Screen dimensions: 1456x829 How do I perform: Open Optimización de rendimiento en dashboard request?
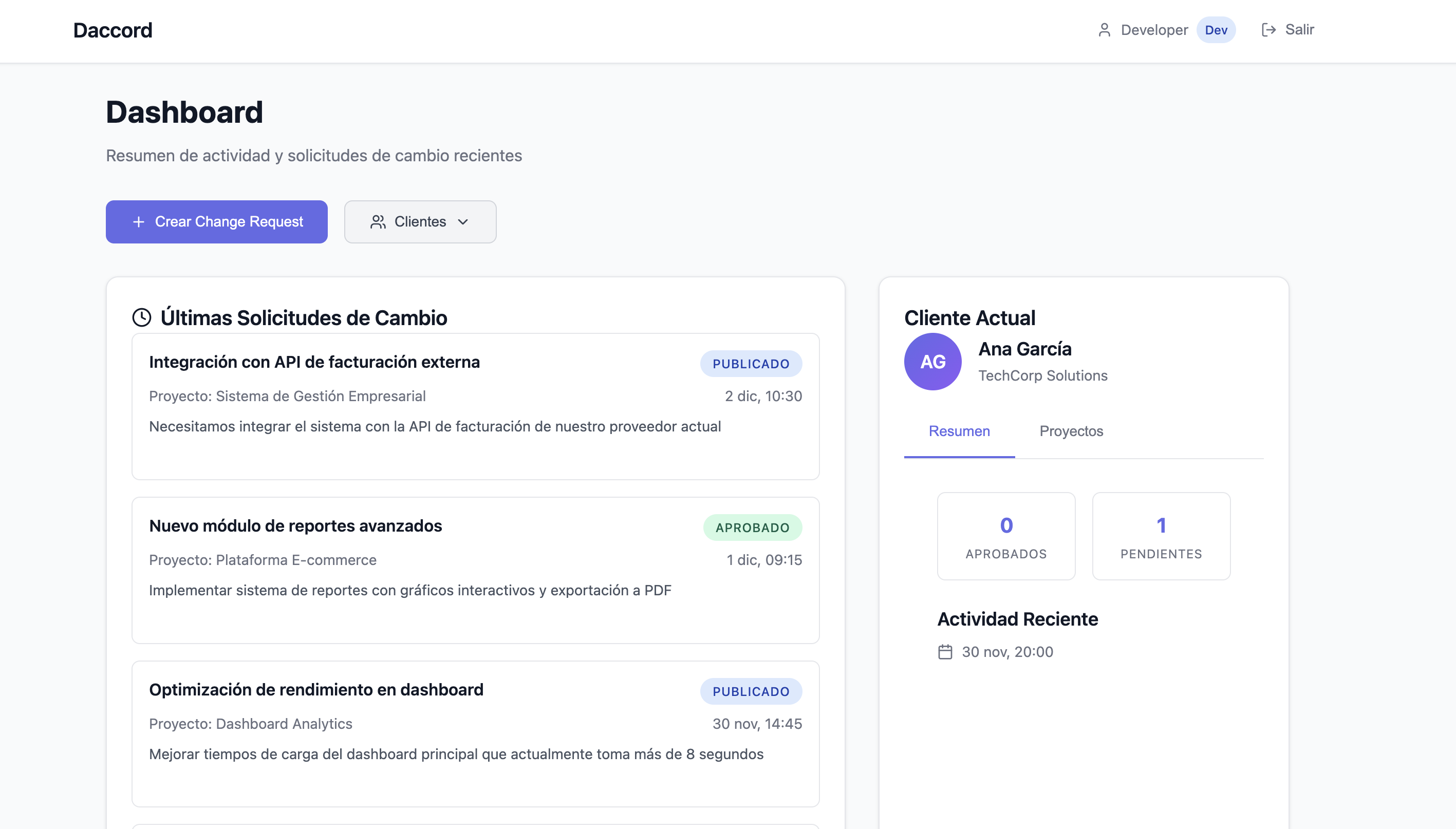(316, 690)
